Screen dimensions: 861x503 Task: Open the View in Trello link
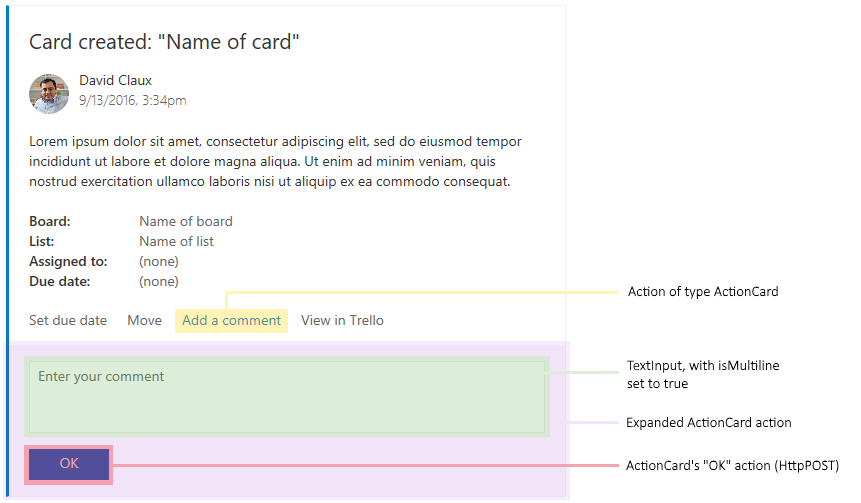(342, 321)
